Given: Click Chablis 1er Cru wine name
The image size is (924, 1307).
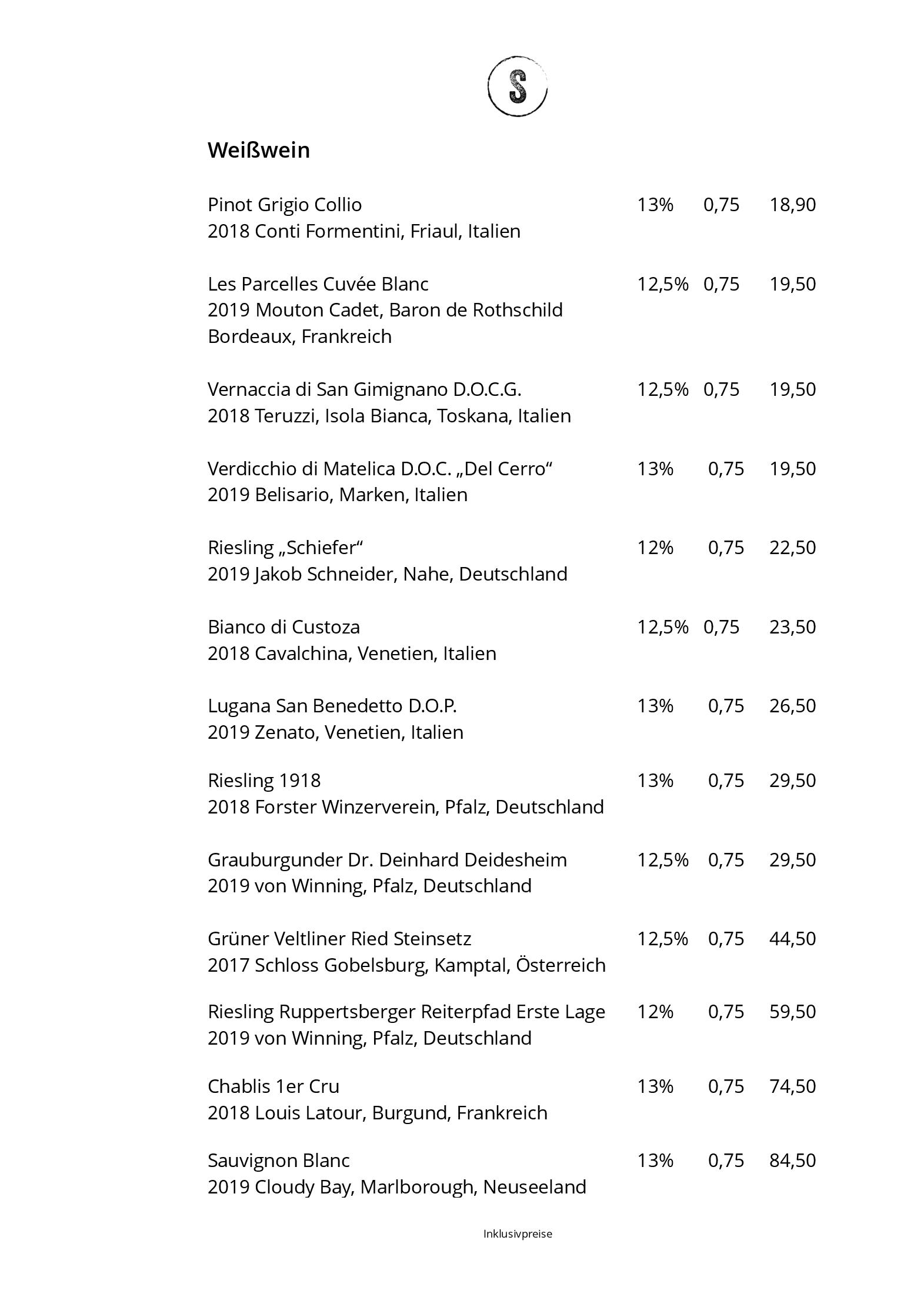Looking at the screenshot, I should tap(273, 1086).
